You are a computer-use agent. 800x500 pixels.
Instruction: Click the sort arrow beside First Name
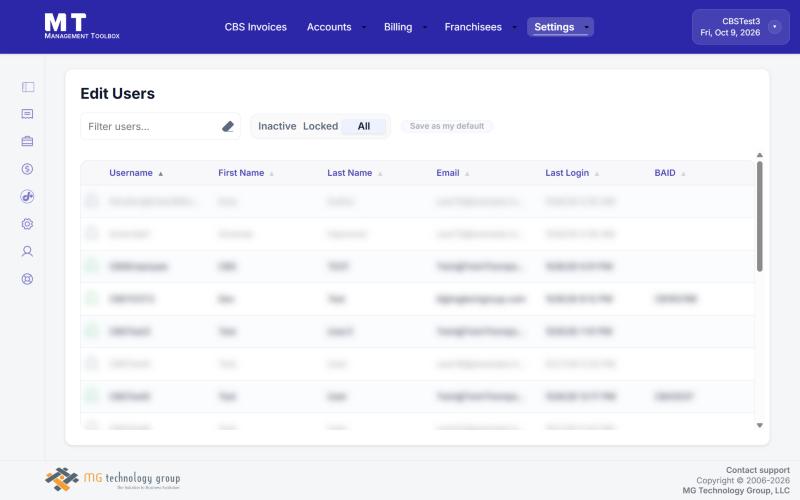(x=271, y=173)
